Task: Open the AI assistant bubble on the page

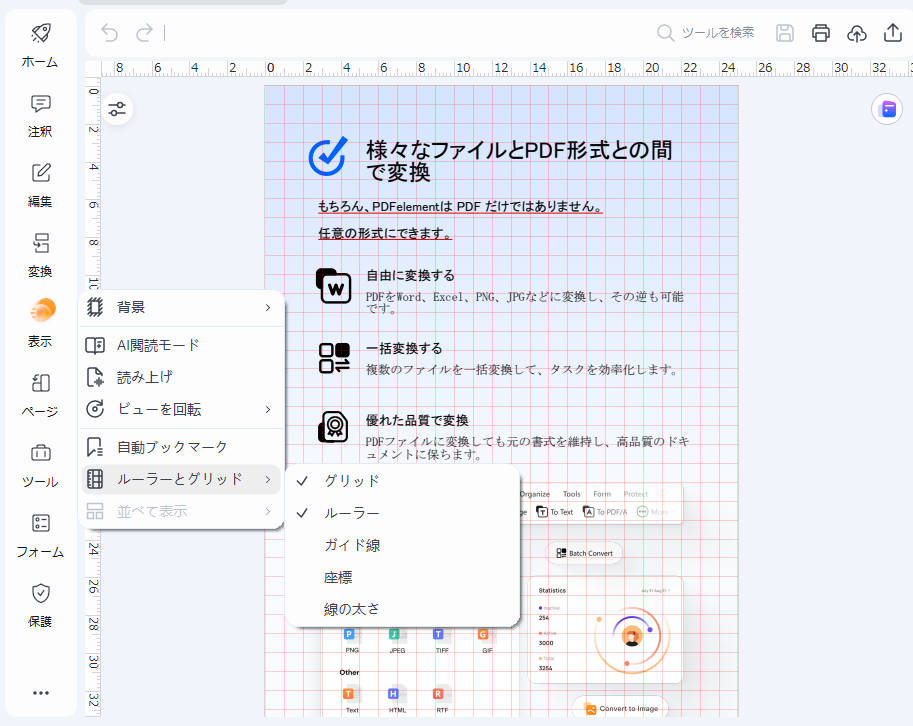Action: (x=886, y=108)
